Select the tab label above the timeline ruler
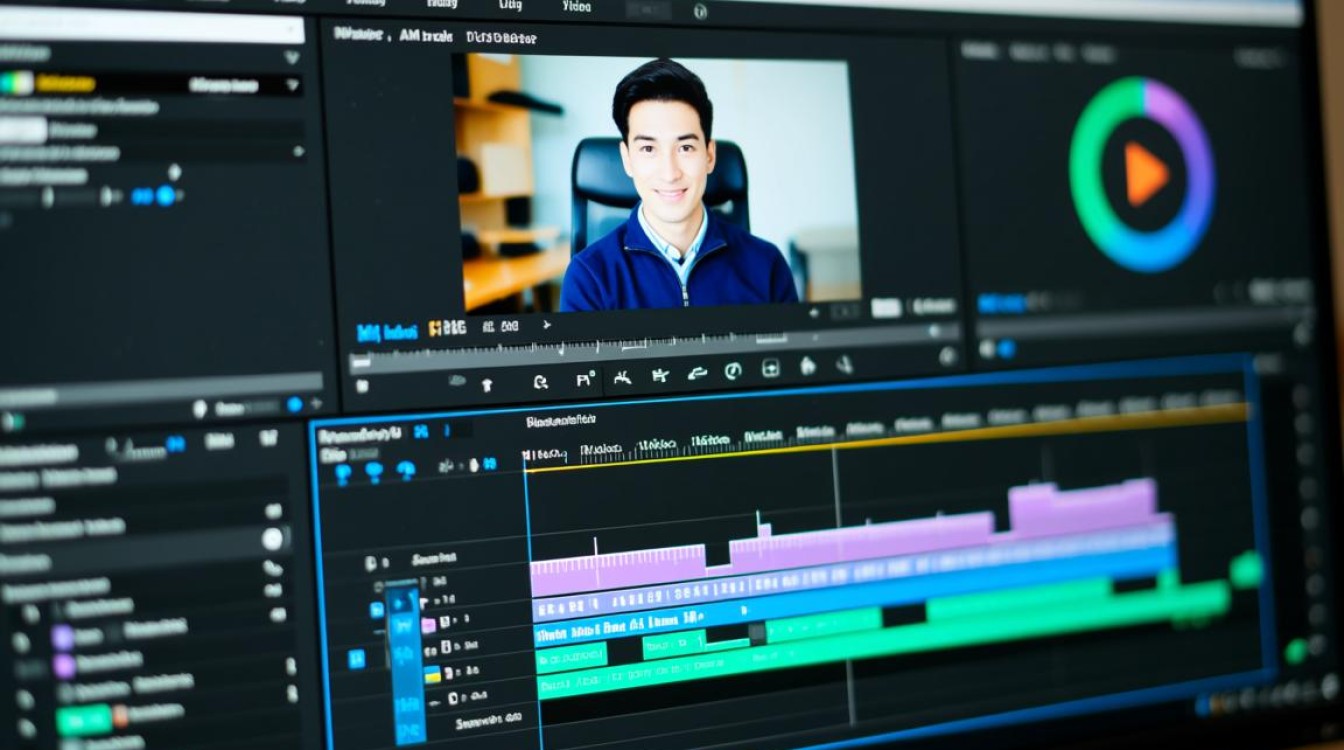Image resolution: width=1344 pixels, height=750 pixels. point(560,421)
